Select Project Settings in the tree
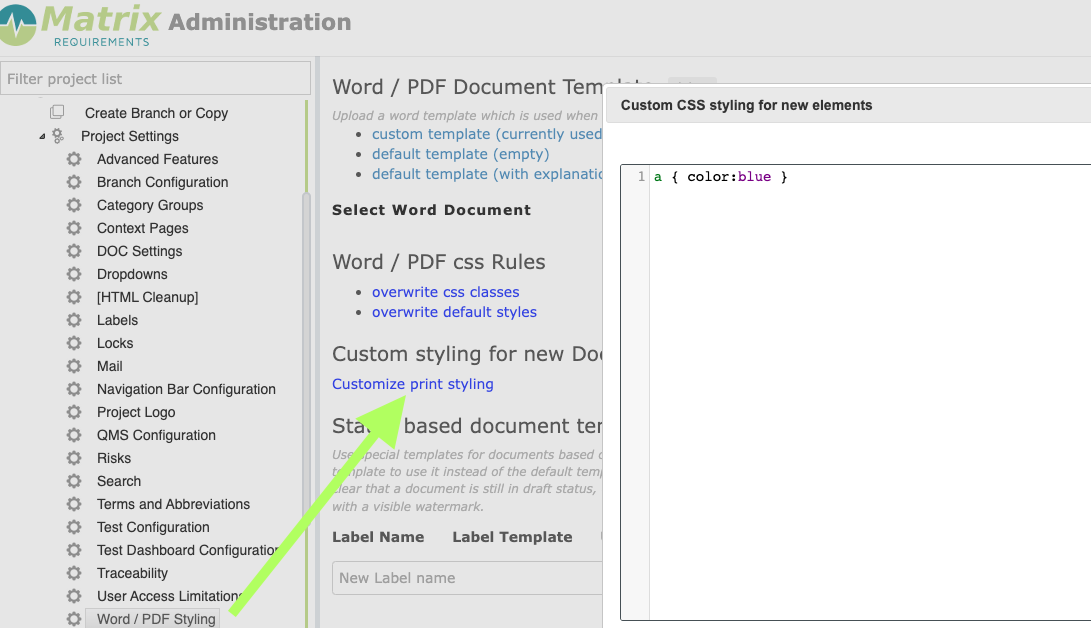 [x=129, y=136]
